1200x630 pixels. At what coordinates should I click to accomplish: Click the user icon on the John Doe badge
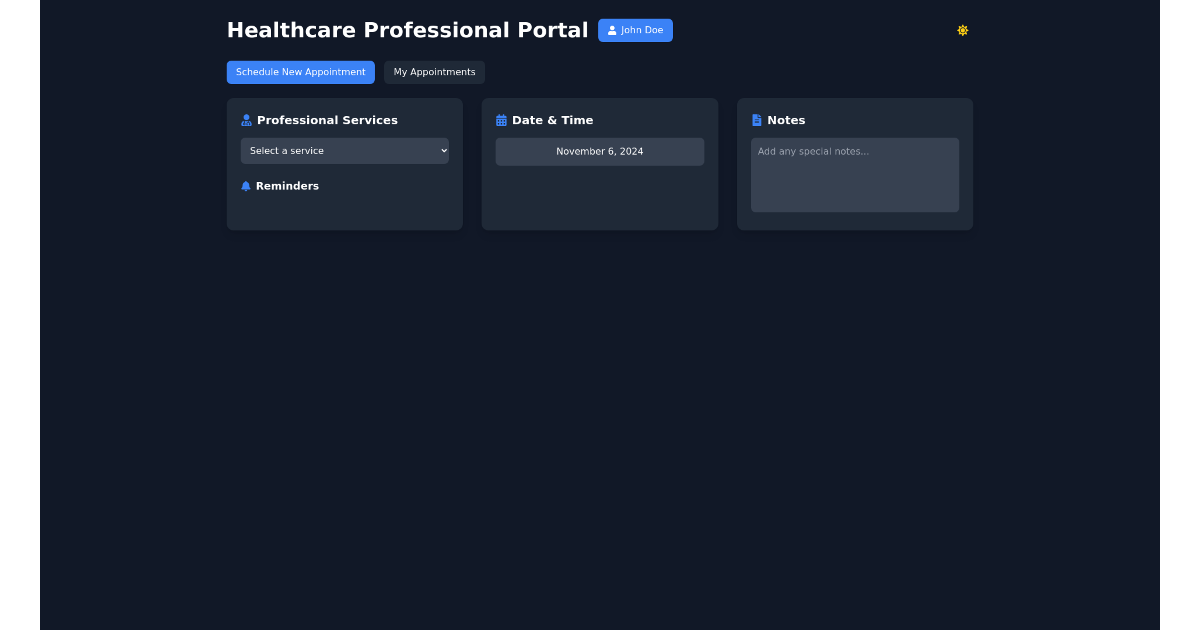pos(612,30)
